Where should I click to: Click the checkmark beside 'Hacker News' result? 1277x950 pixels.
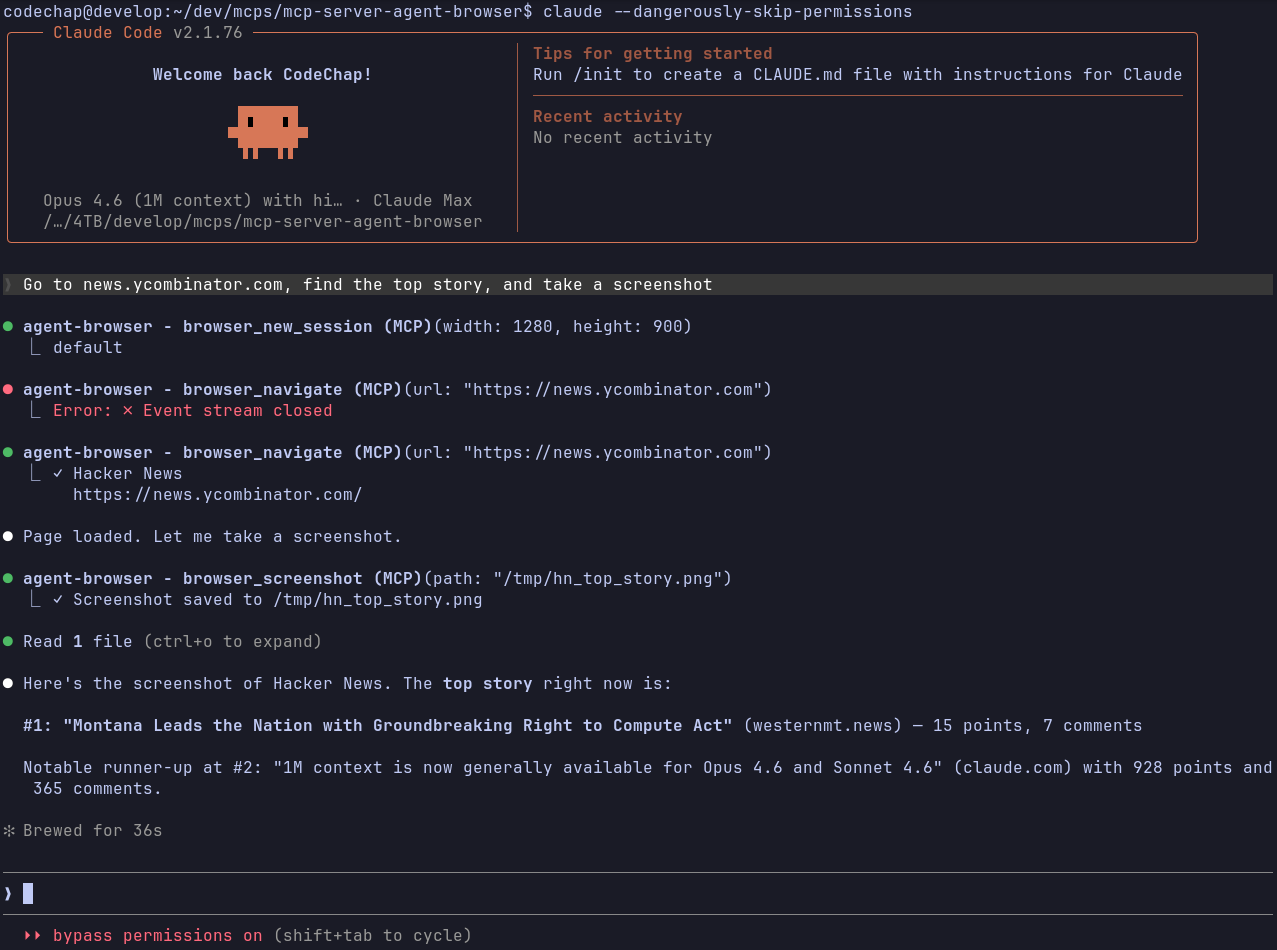click(58, 474)
